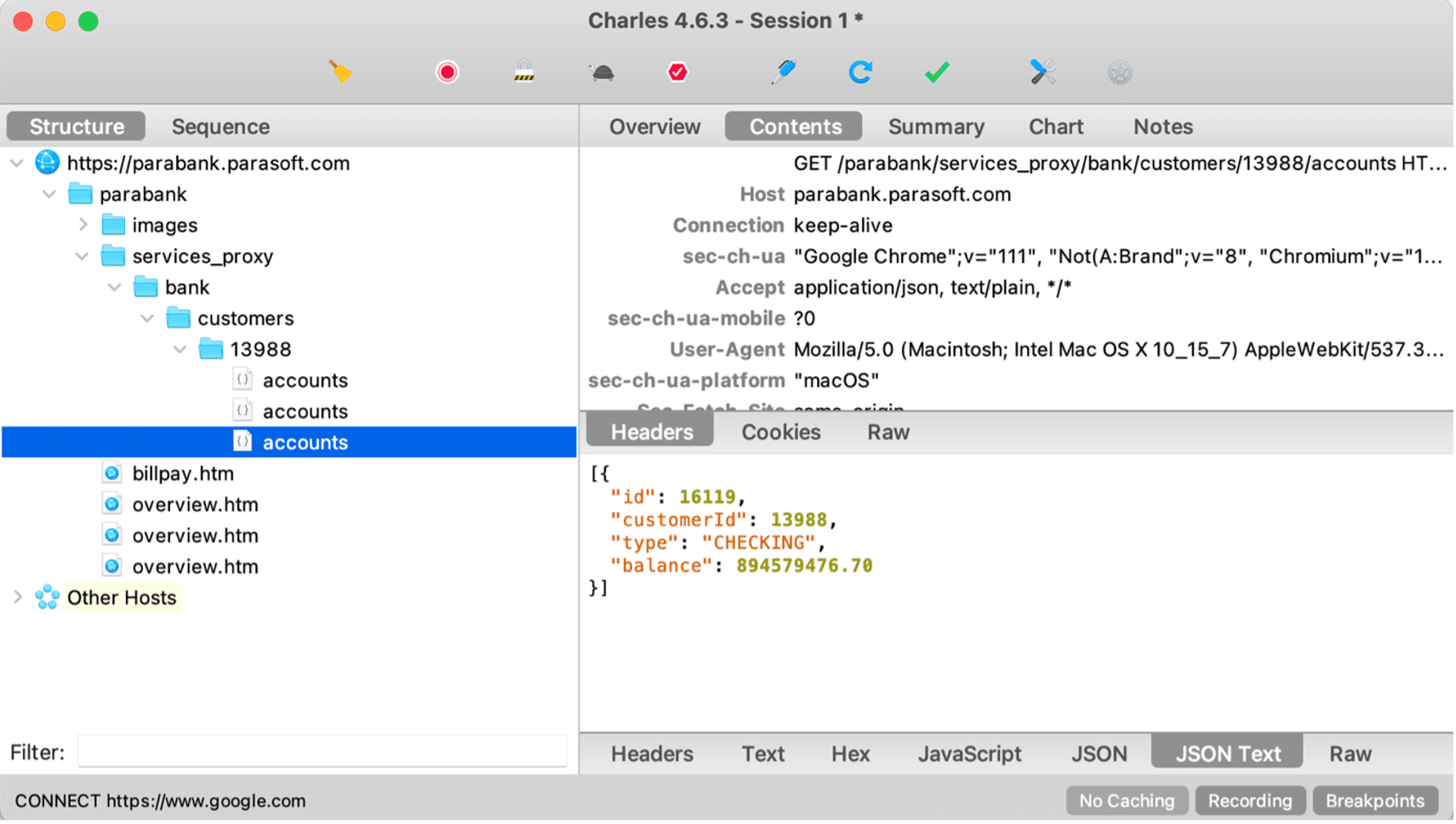Enable throttling with the turtle icon

pos(602,72)
